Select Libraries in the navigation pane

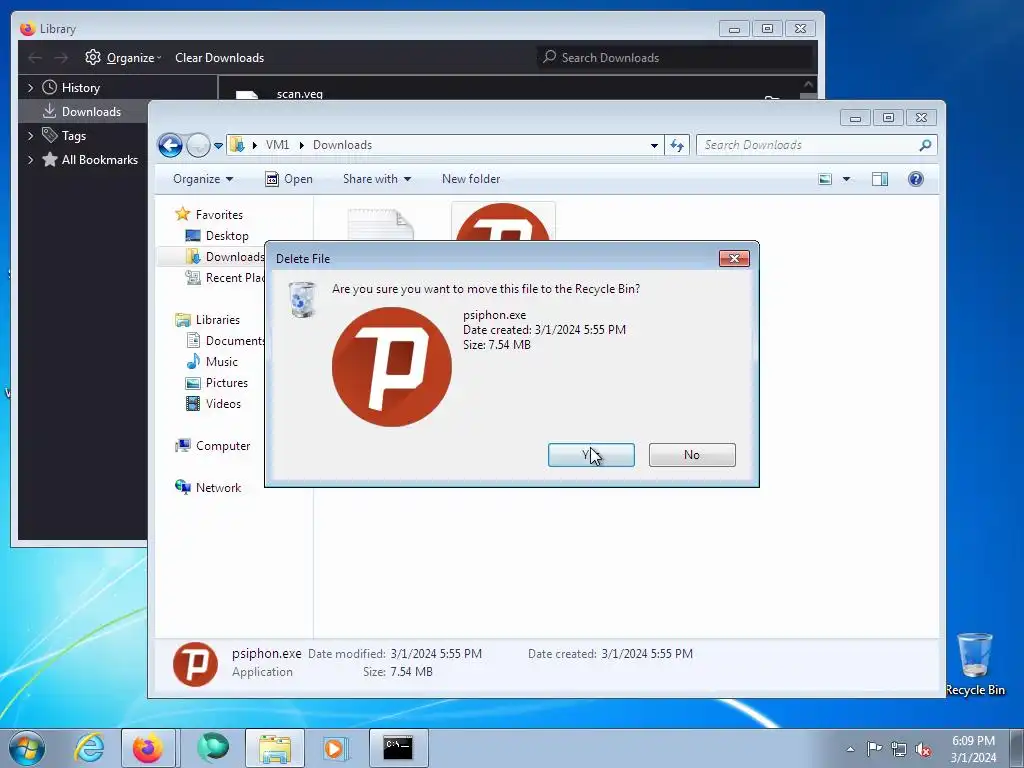pyautogui.click(x=208, y=319)
